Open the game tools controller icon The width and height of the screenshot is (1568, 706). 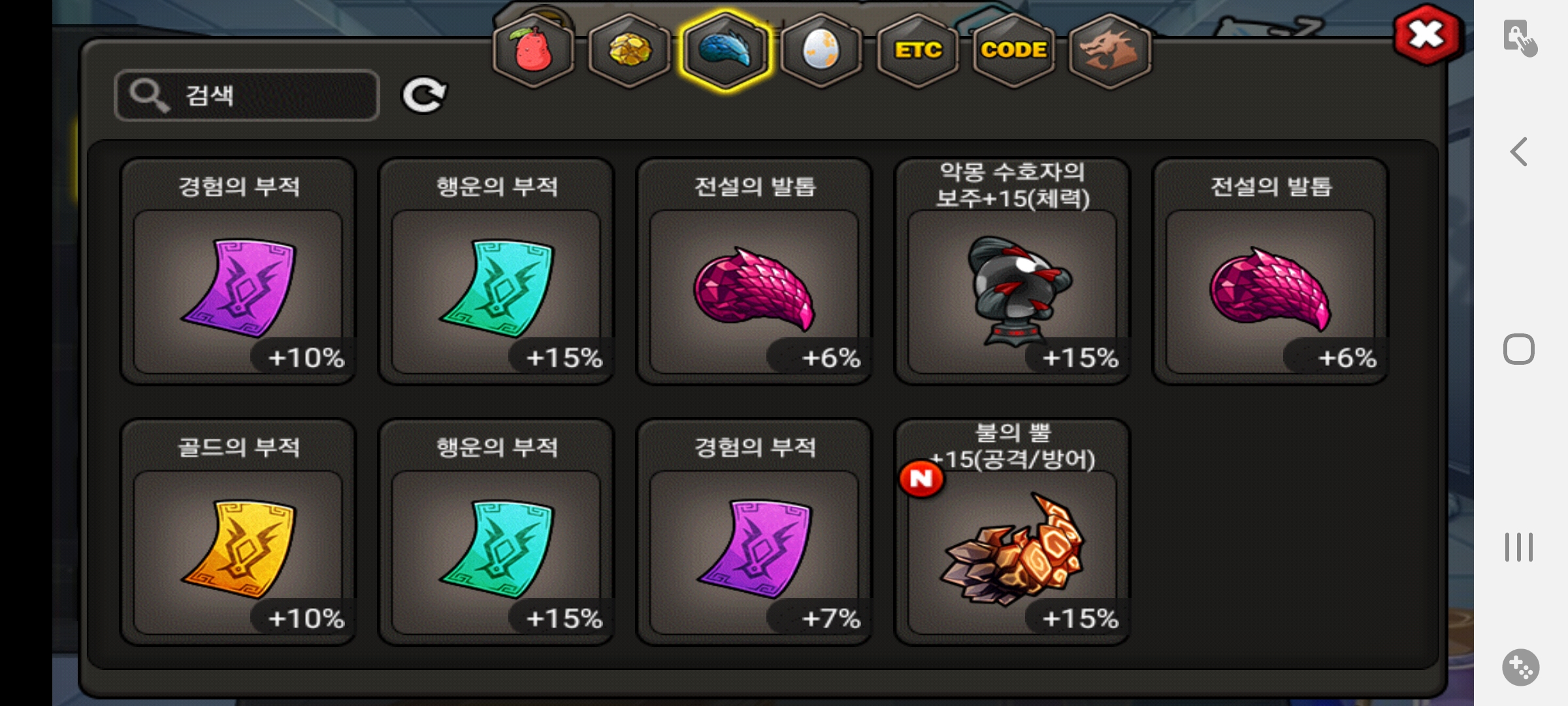pos(1520,667)
